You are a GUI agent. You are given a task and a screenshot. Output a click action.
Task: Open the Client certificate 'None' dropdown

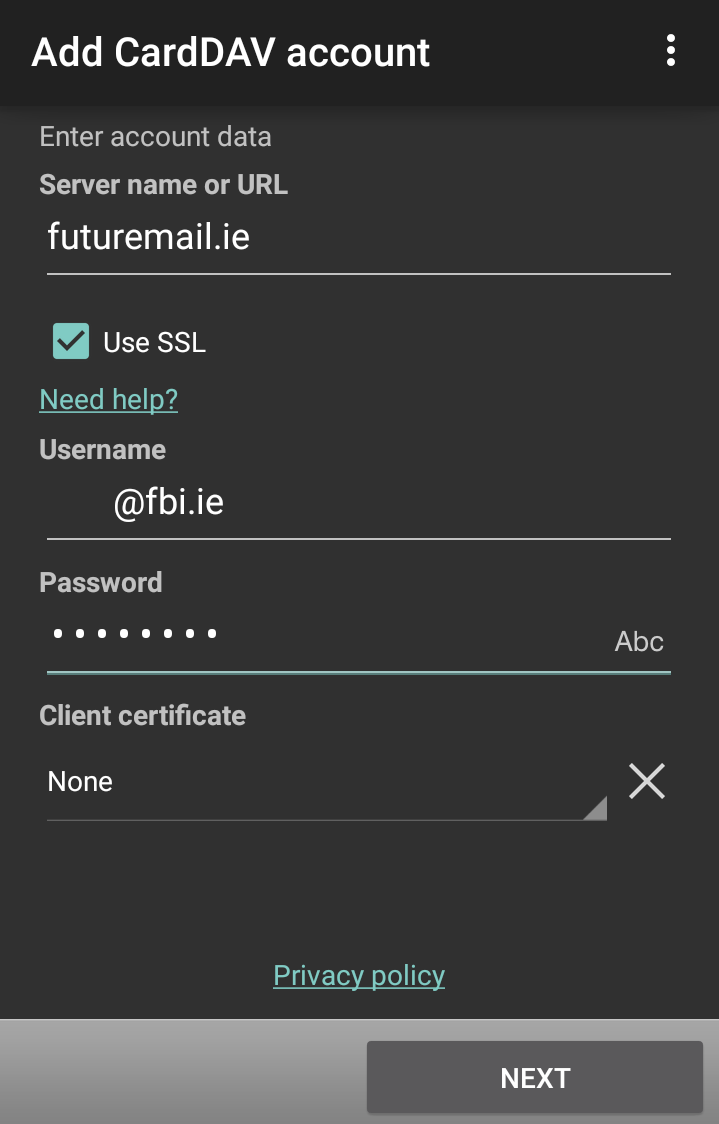[x=327, y=782]
